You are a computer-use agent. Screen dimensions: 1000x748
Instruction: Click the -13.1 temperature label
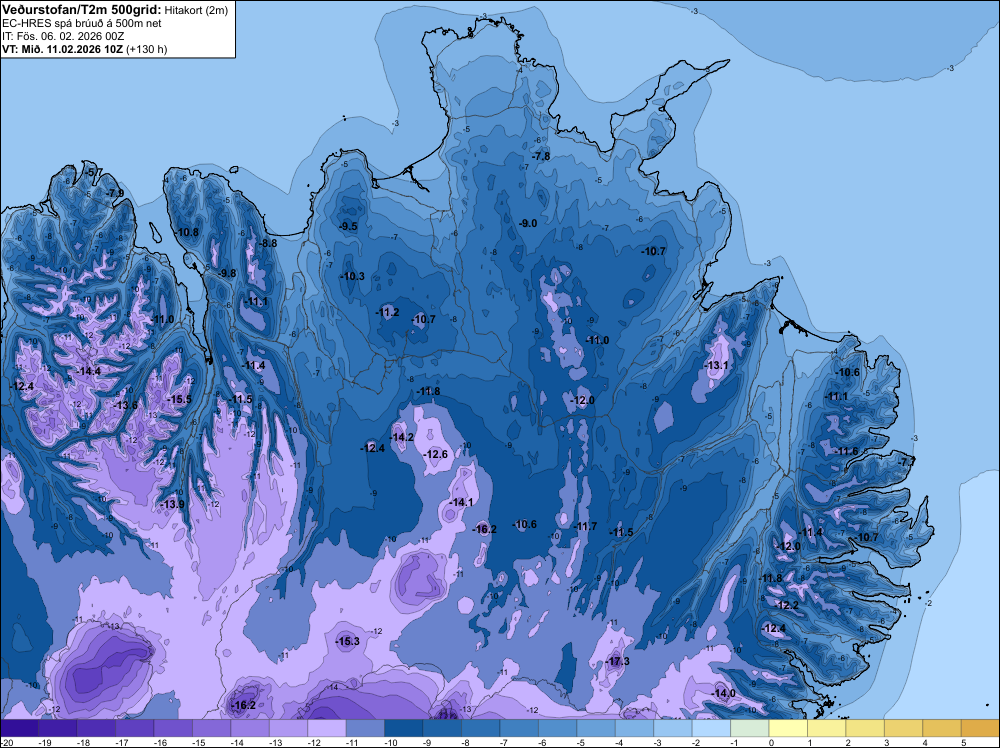(717, 365)
